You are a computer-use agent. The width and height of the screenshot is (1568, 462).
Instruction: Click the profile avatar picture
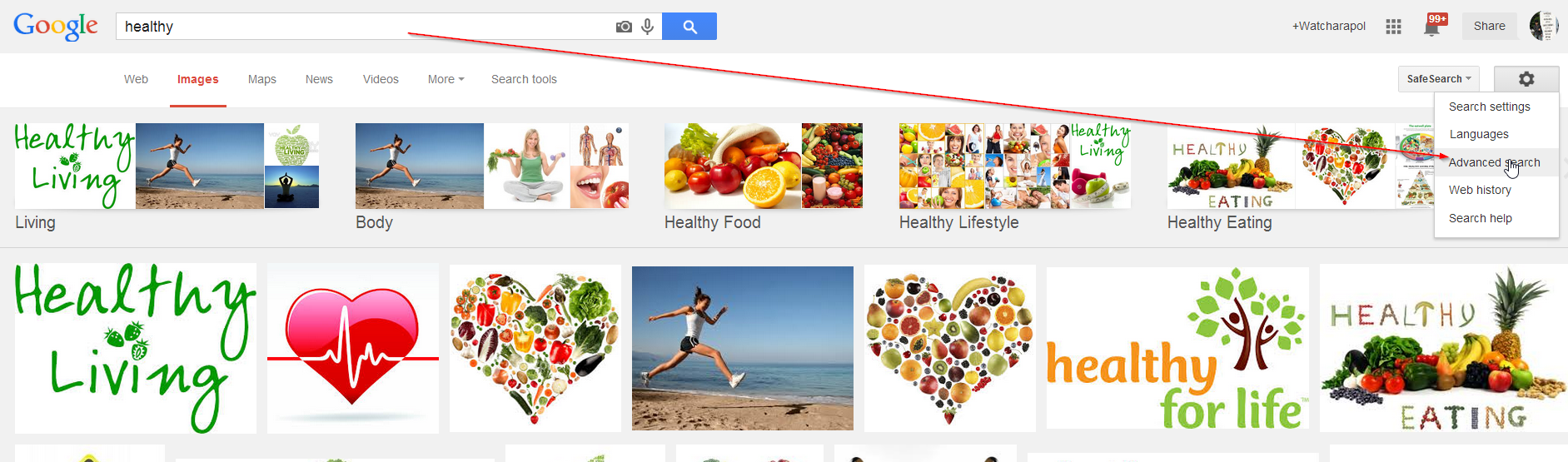pyautogui.click(x=1544, y=26)
